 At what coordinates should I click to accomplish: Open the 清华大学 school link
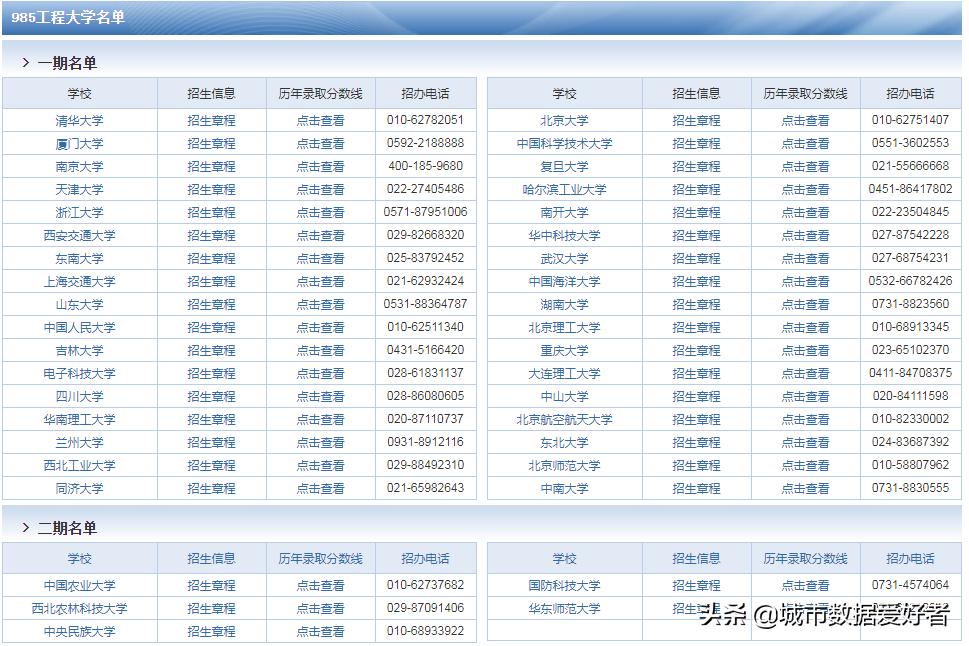[x=80, y=121]
